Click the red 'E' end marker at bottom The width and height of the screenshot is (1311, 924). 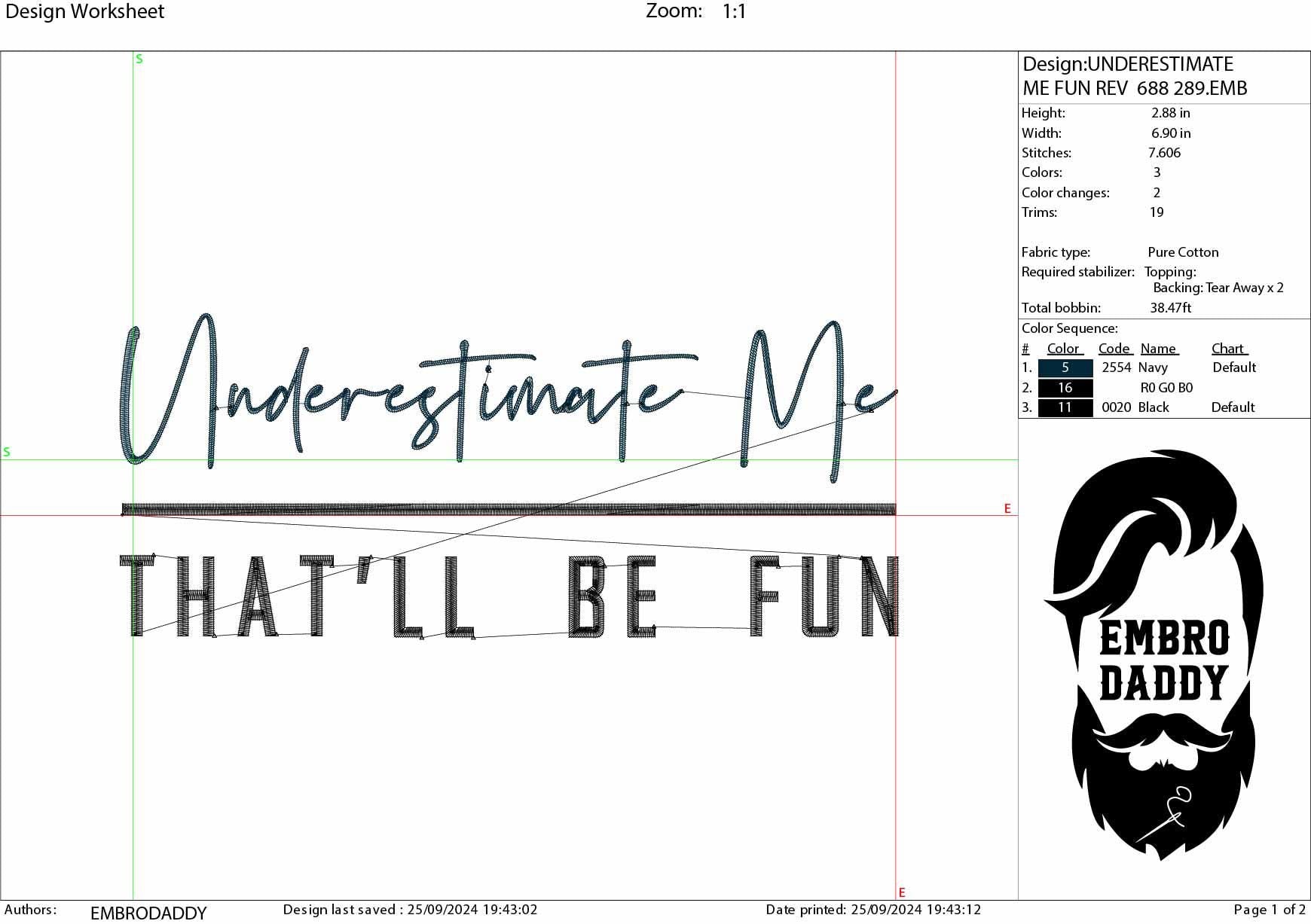[x=902, y=893]
